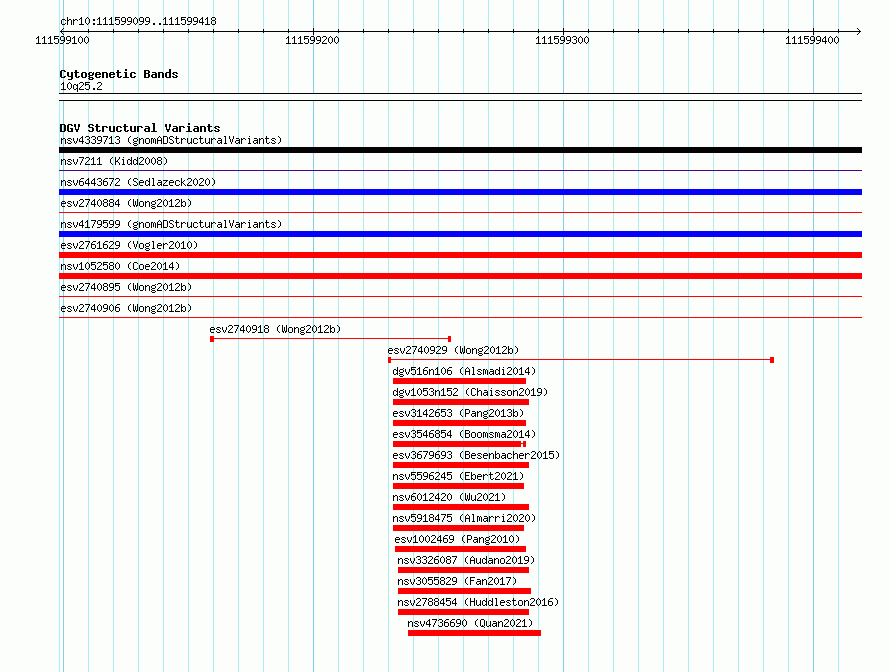Select the dgv1053n152 (Chaisson2019) label
890x672 pixels.
[x=470, y=392]
